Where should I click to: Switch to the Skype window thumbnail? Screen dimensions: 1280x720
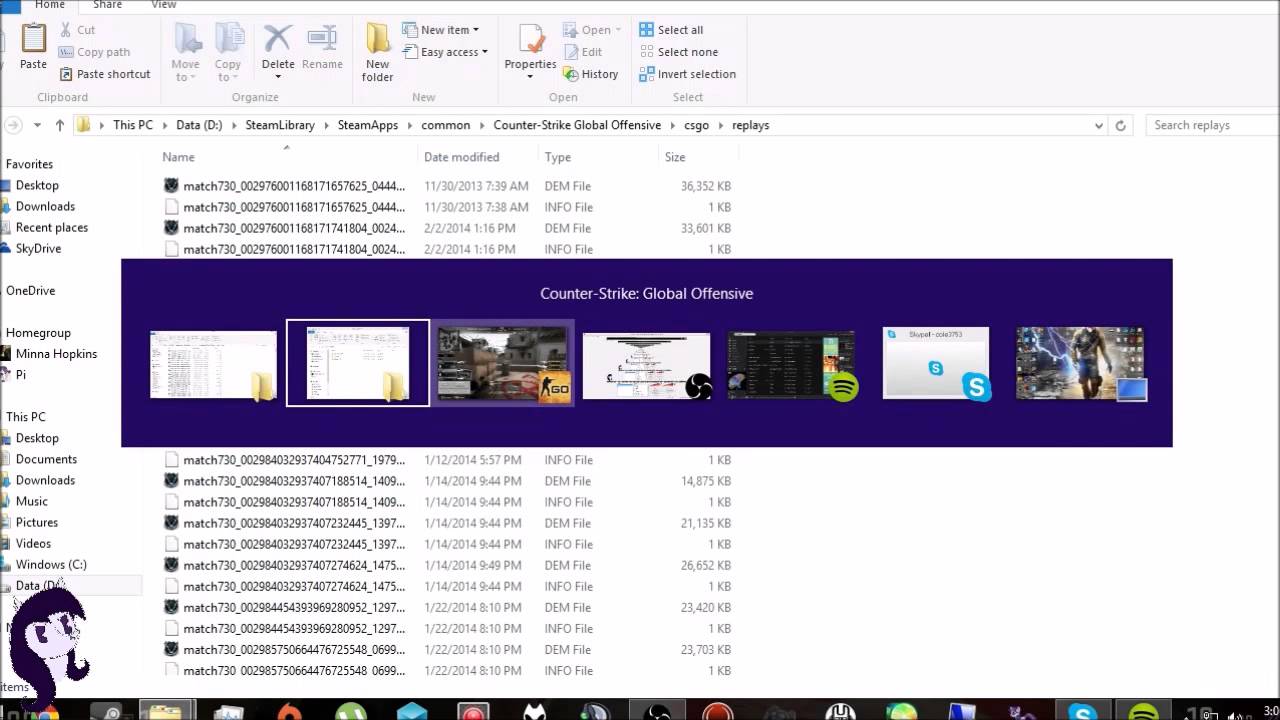(936, 364)
